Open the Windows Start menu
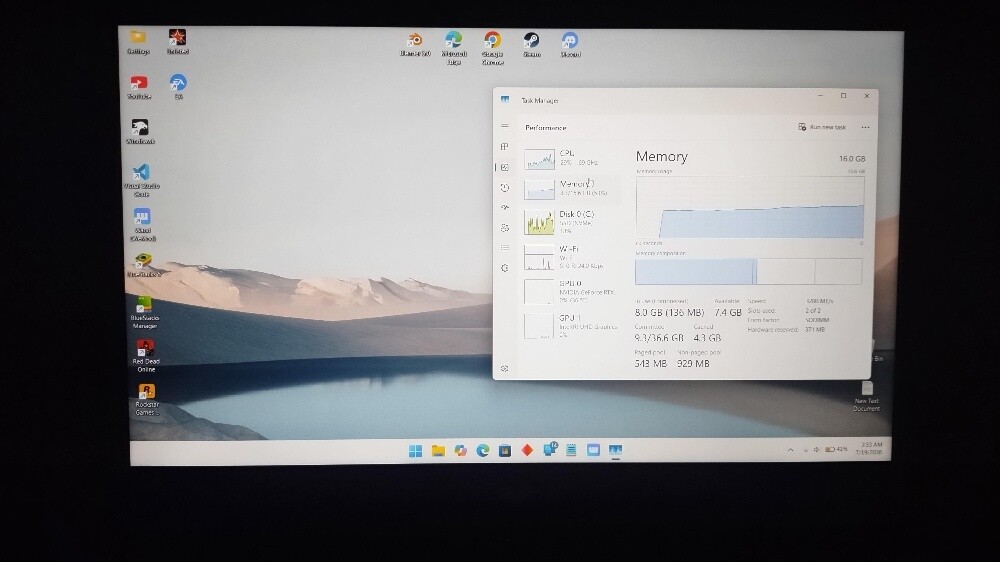The image size is (1000, 562). point(415,451)
